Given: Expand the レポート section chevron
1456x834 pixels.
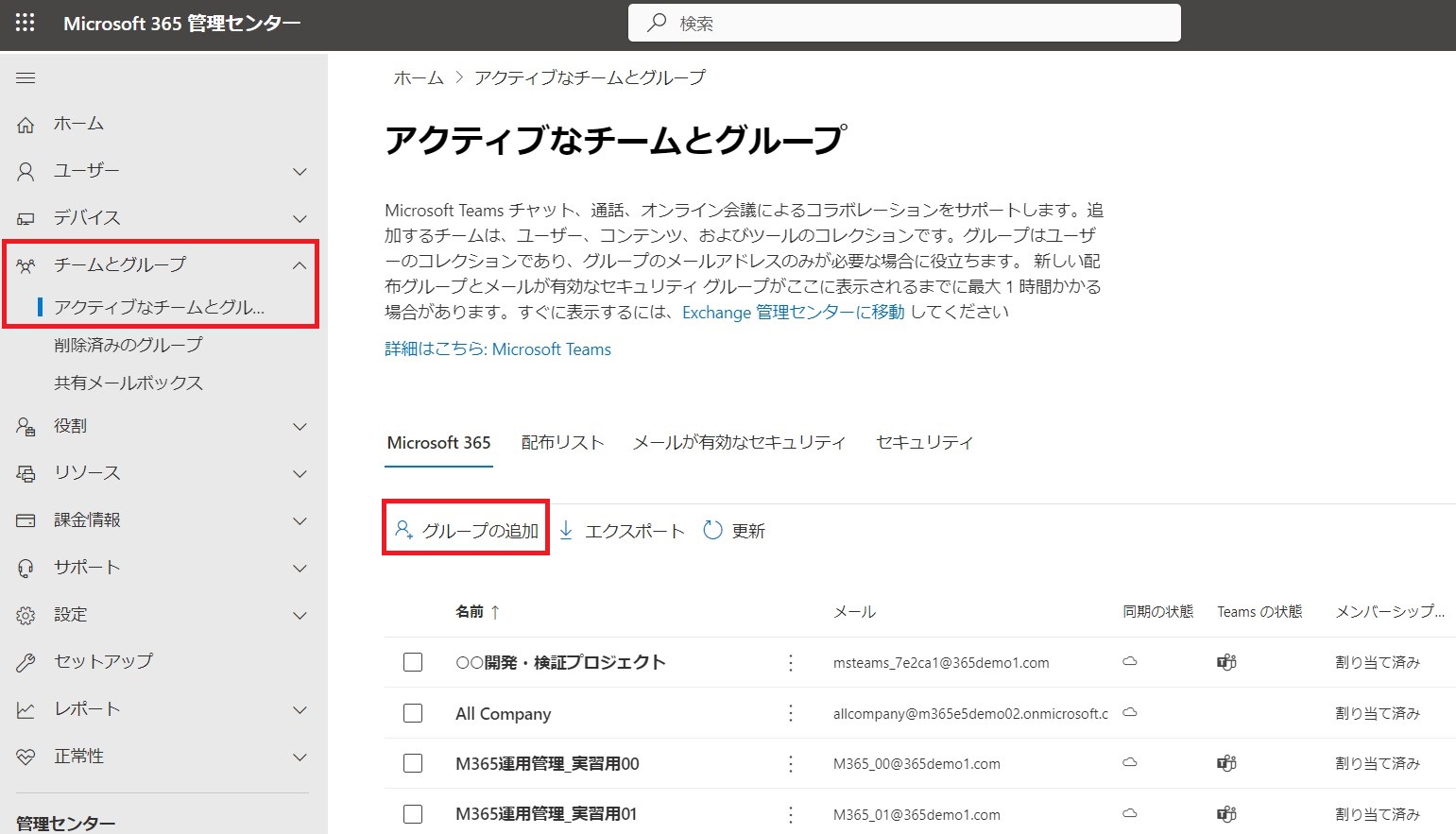Looking at the screenshot, I should tap(300, 709).
